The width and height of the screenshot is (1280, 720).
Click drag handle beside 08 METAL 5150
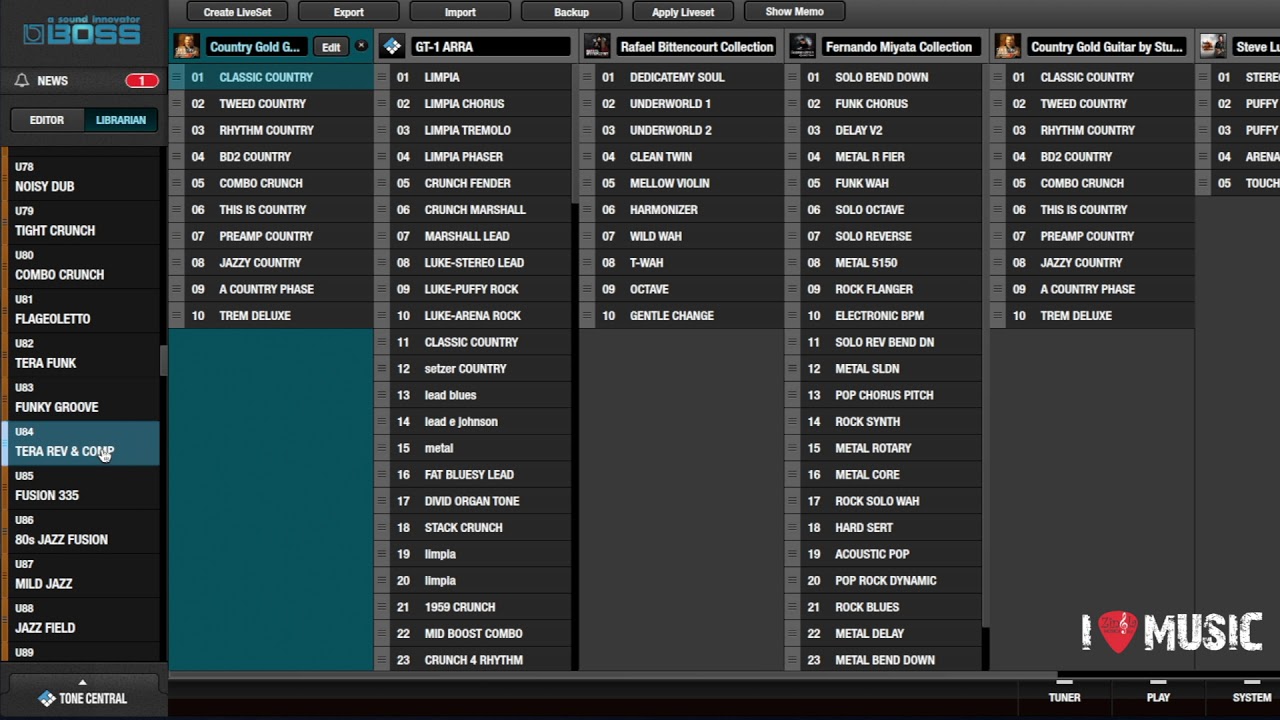pos(792,262)
